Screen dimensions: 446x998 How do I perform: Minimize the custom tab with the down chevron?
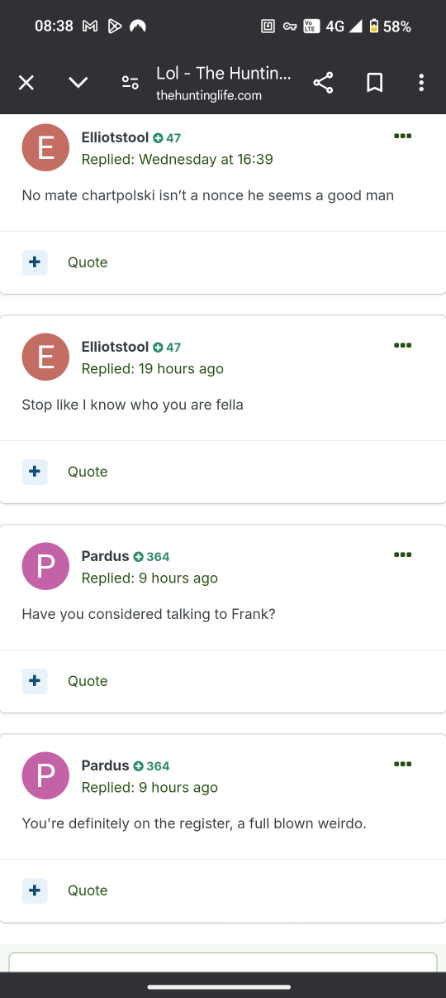[x=78, y=83]
